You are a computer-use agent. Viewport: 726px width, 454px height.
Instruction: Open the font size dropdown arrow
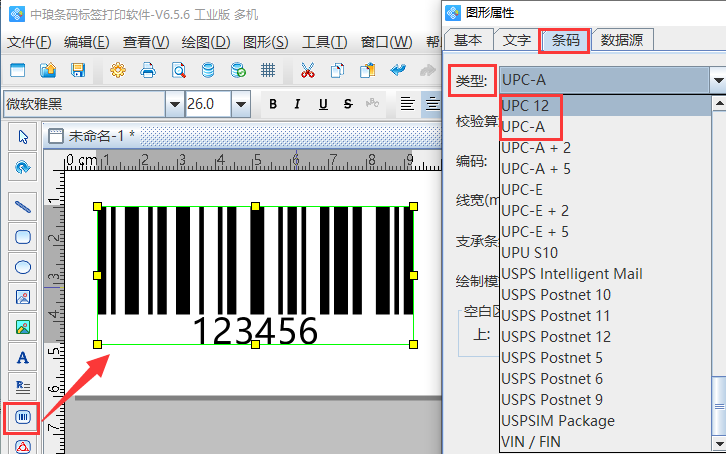(x=241, y=104)
